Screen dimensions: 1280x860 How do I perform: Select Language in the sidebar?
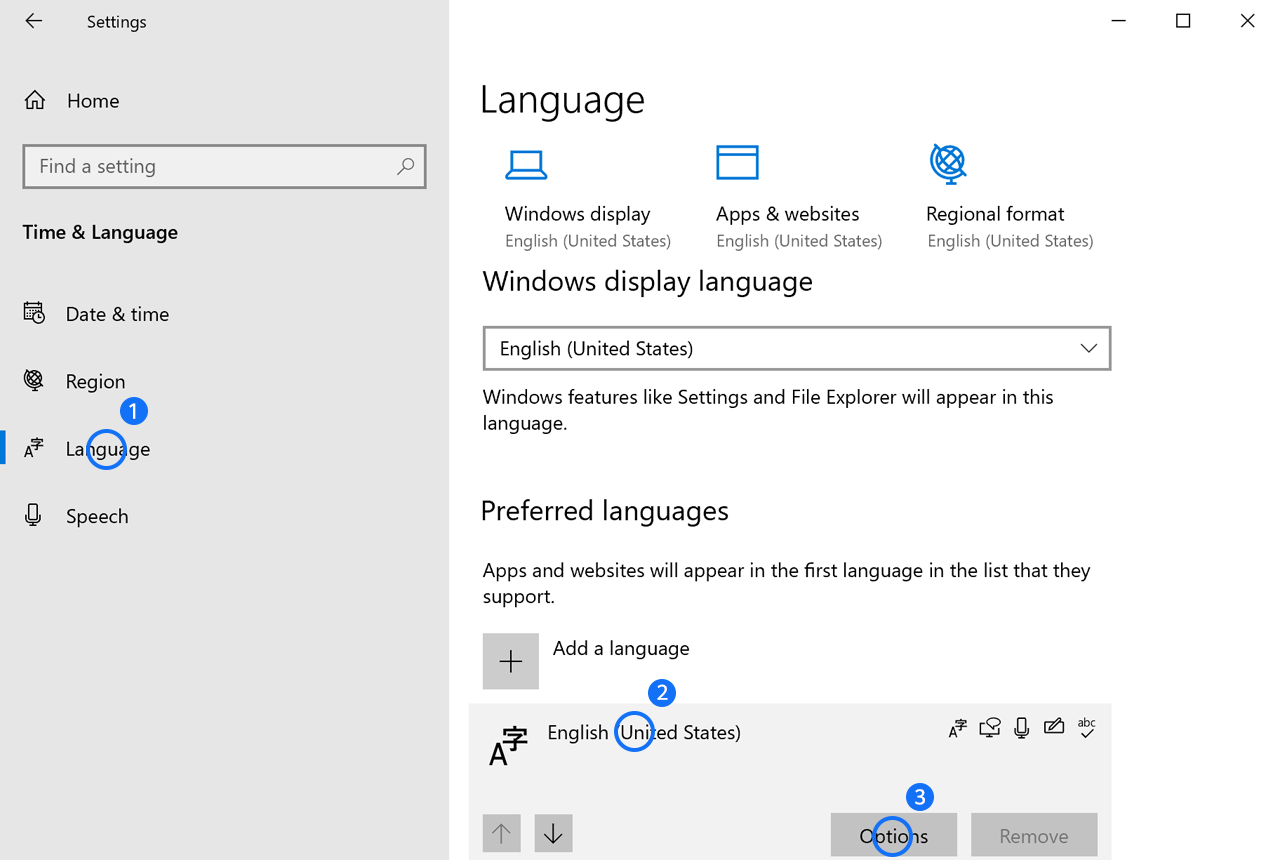pyautogui.click(x=107, y=449)
